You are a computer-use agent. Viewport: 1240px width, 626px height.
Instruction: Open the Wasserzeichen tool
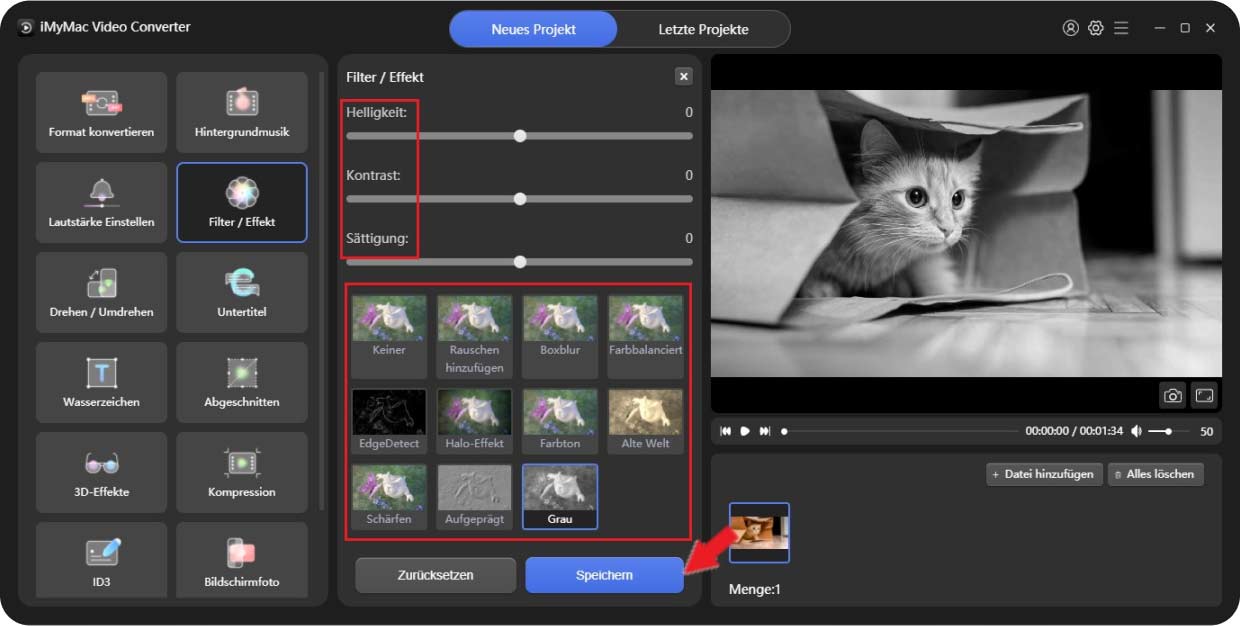(x=101, y=382)
